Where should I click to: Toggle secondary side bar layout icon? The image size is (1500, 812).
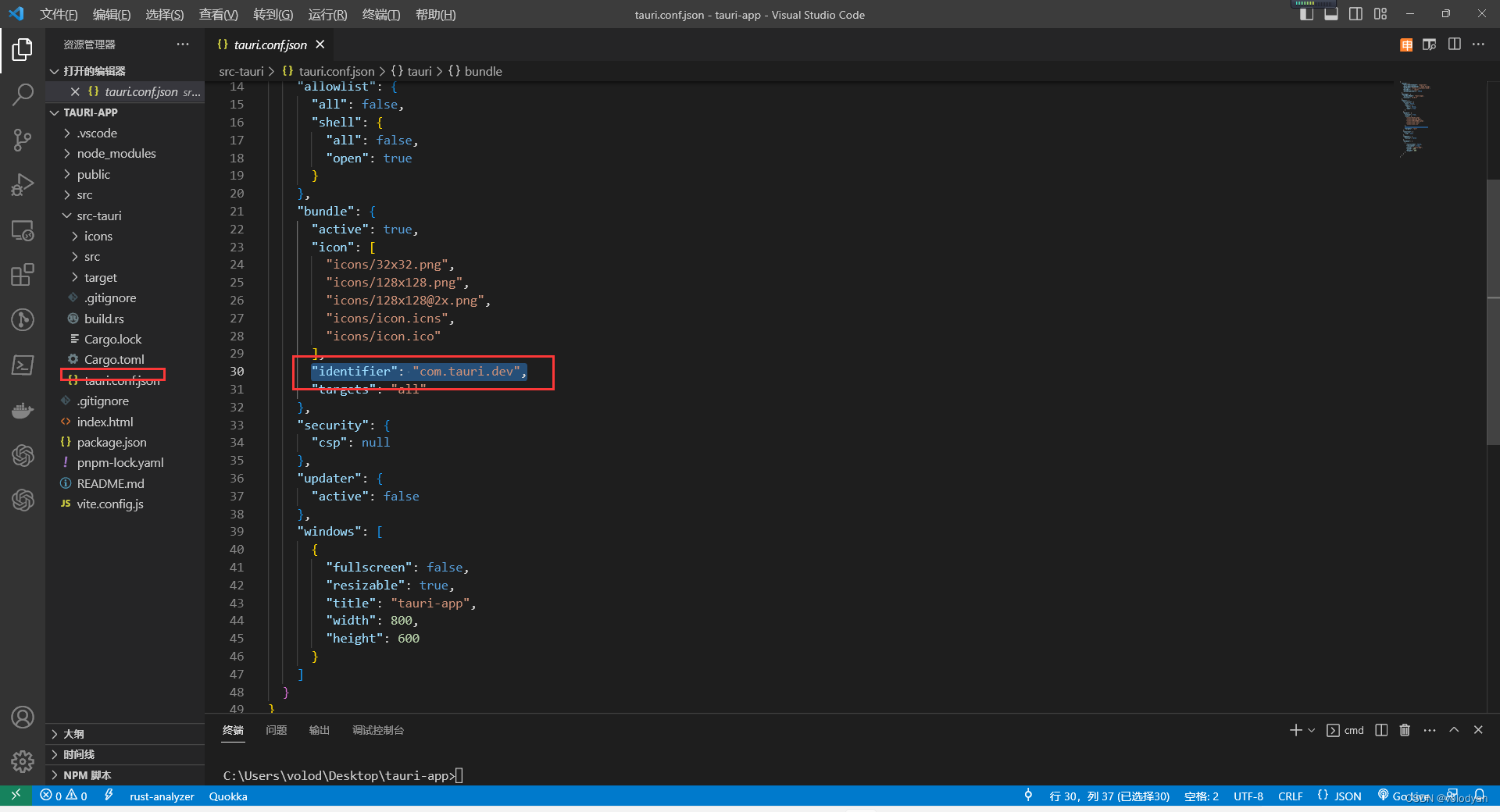(1356, 14)
